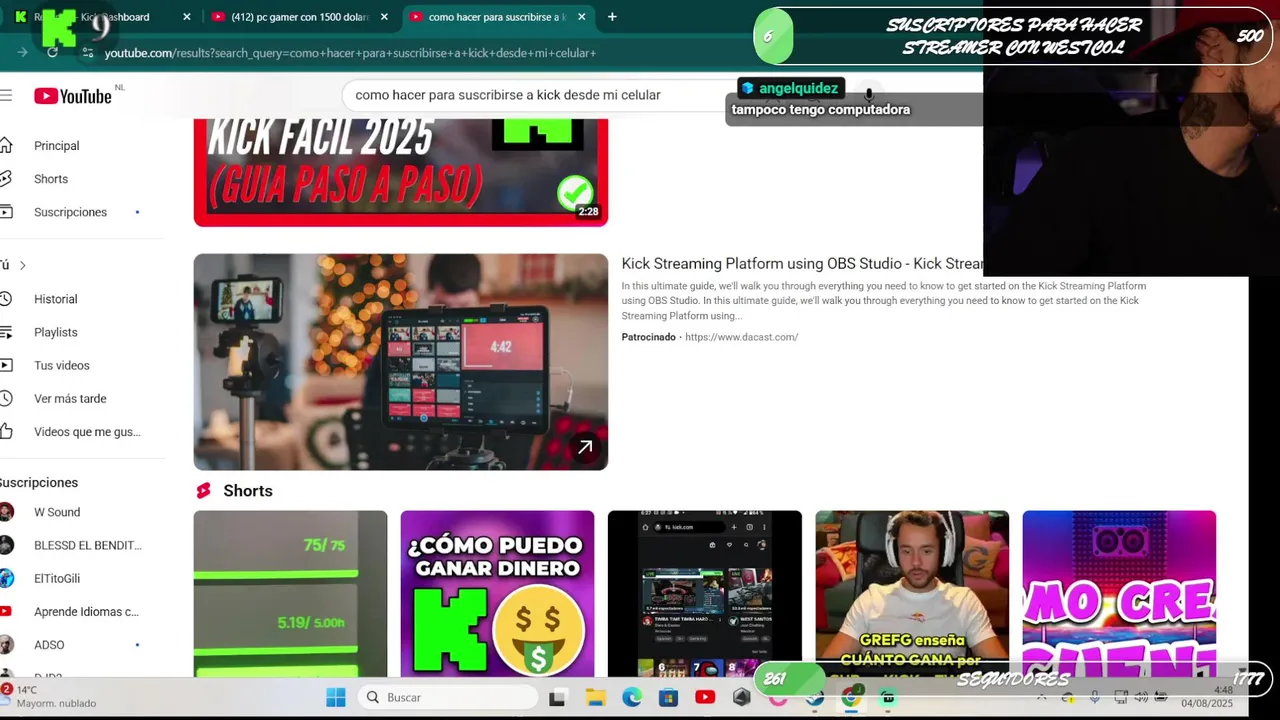Open the rightmost pink Short thumbnail
Image resolution: width=1280 pixels, height=720 pixels.
click(x=1119, y=594)
